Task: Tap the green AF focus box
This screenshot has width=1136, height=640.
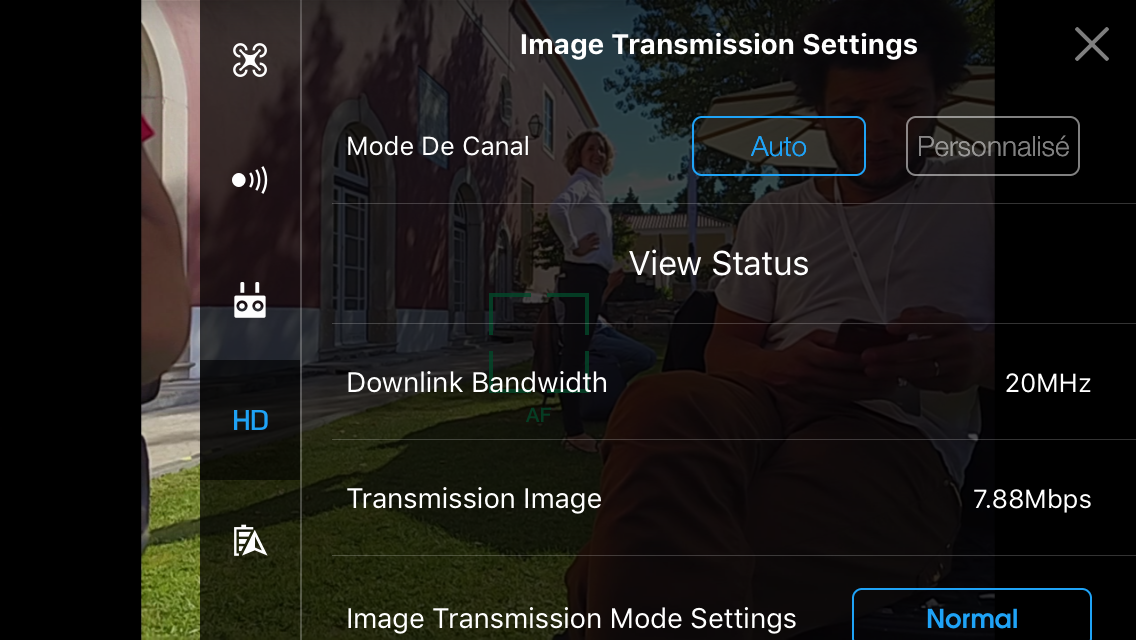Action: coord(539,343)
